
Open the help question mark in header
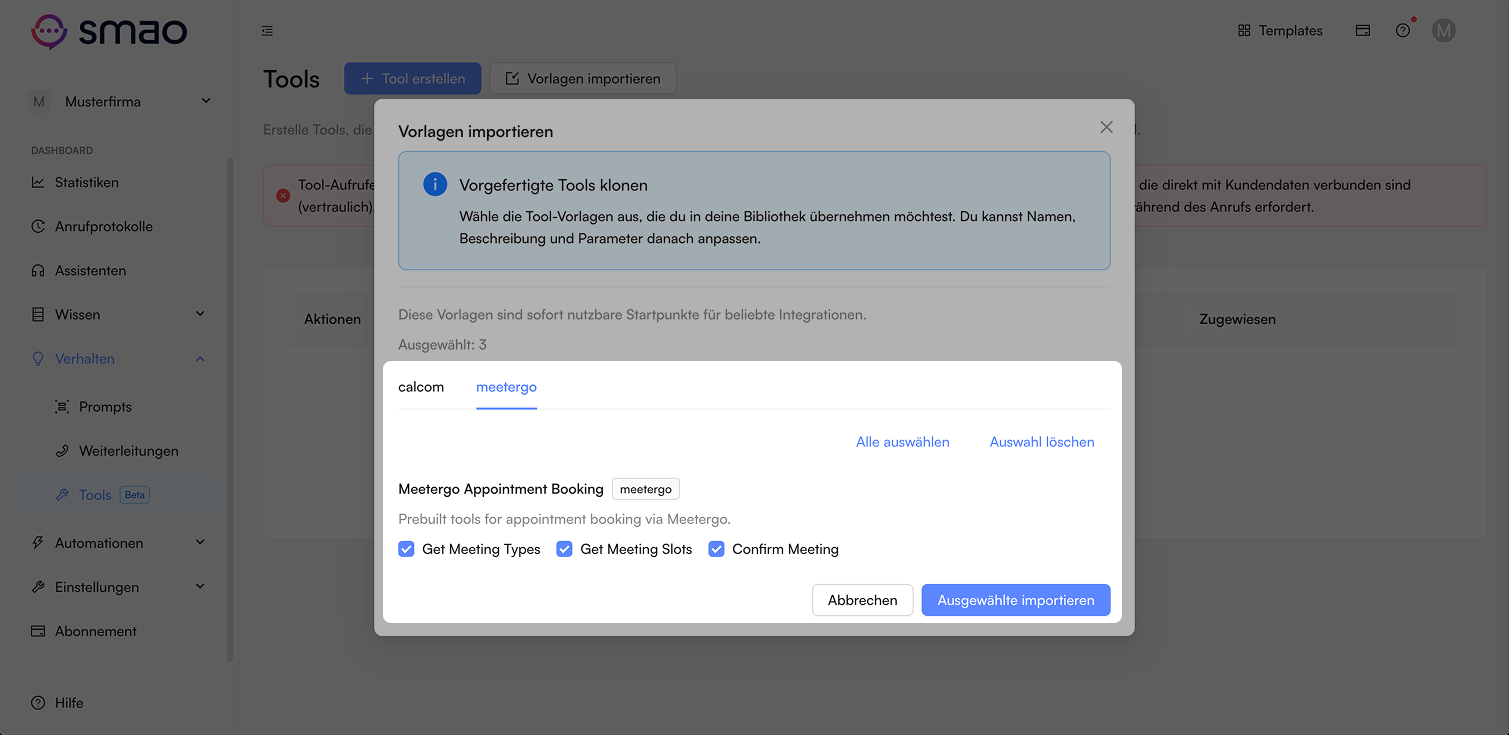[1403, 31]
